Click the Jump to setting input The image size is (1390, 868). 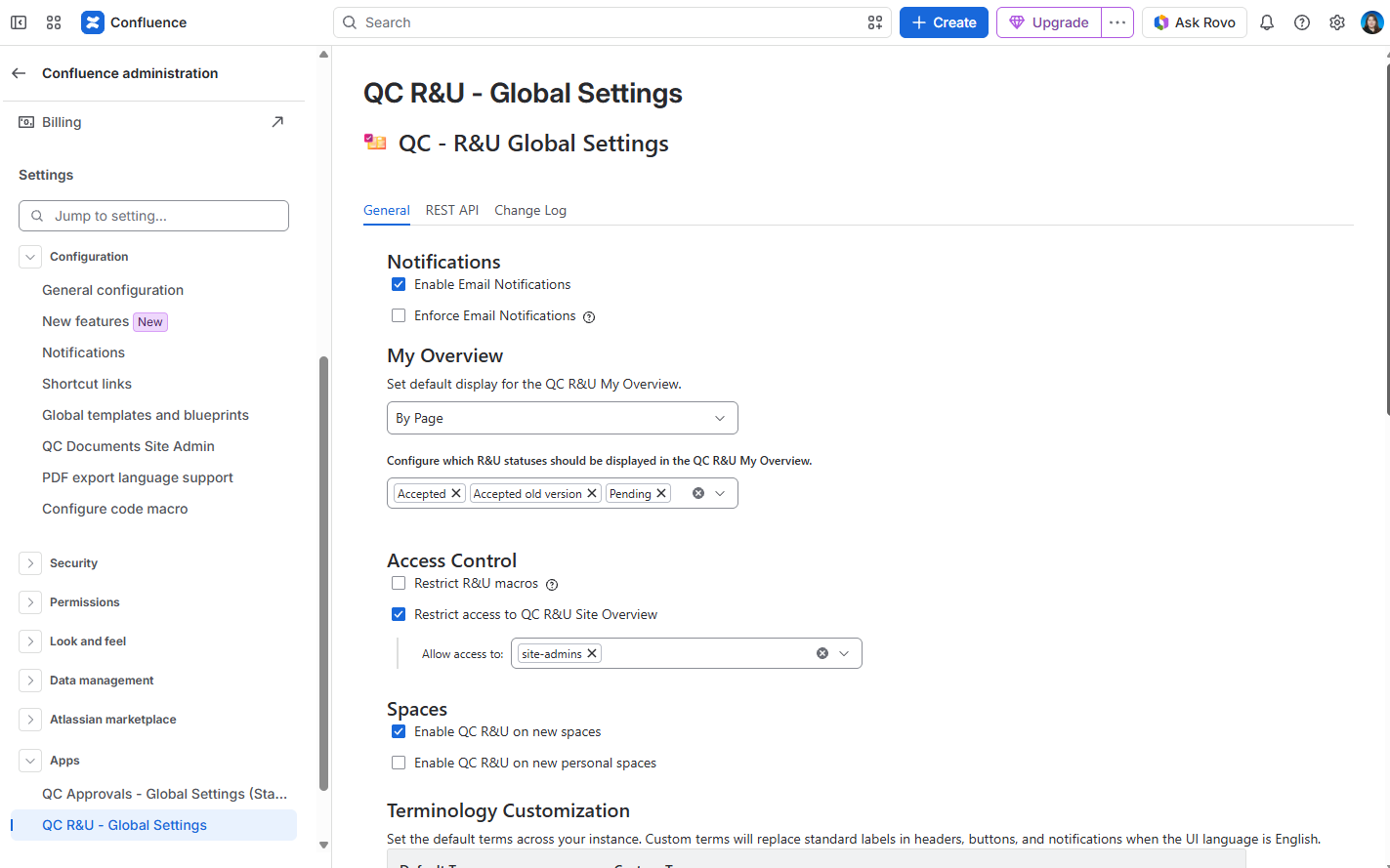tap(154, 216)
